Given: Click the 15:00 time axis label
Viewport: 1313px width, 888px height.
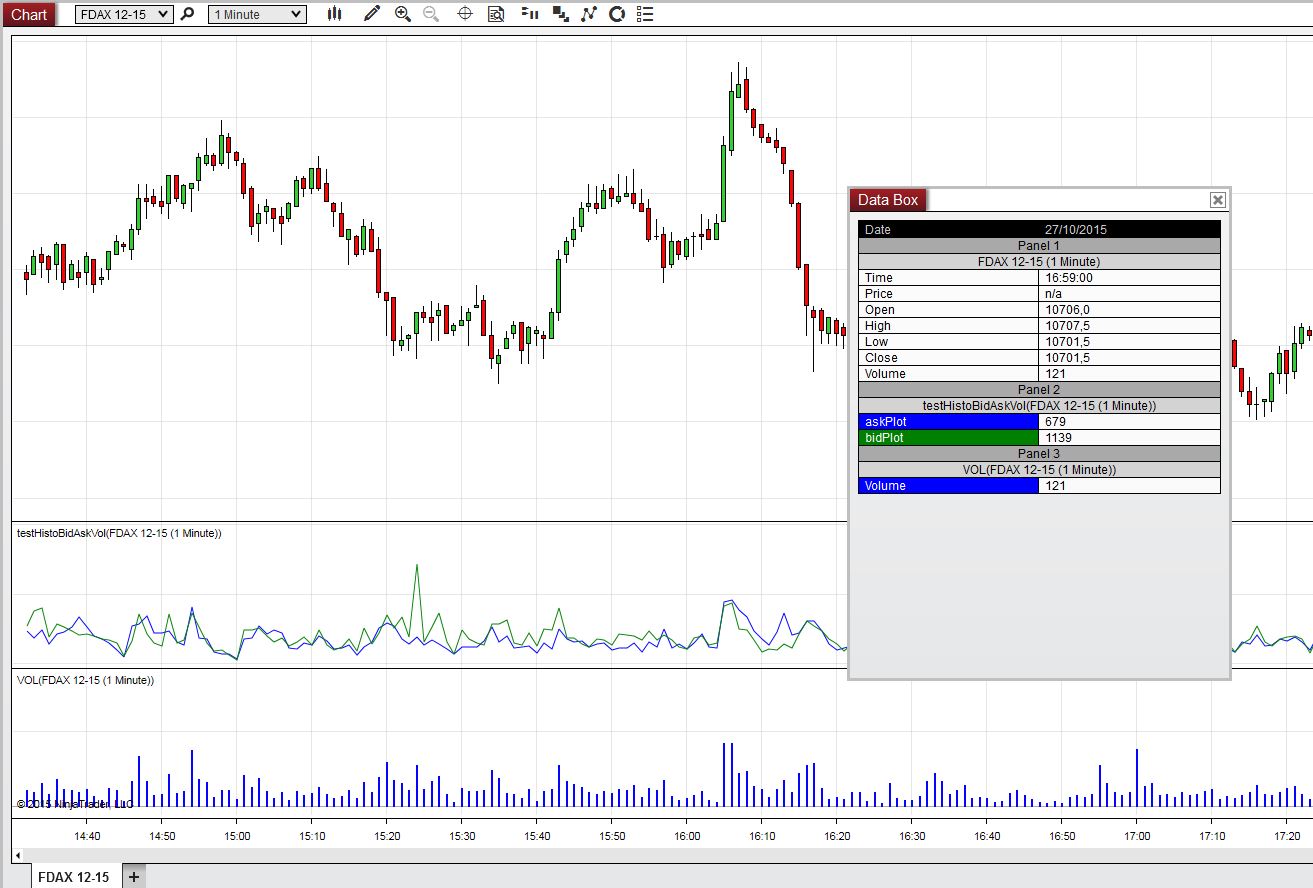Looking at the screenshot, I should point(237,836).
